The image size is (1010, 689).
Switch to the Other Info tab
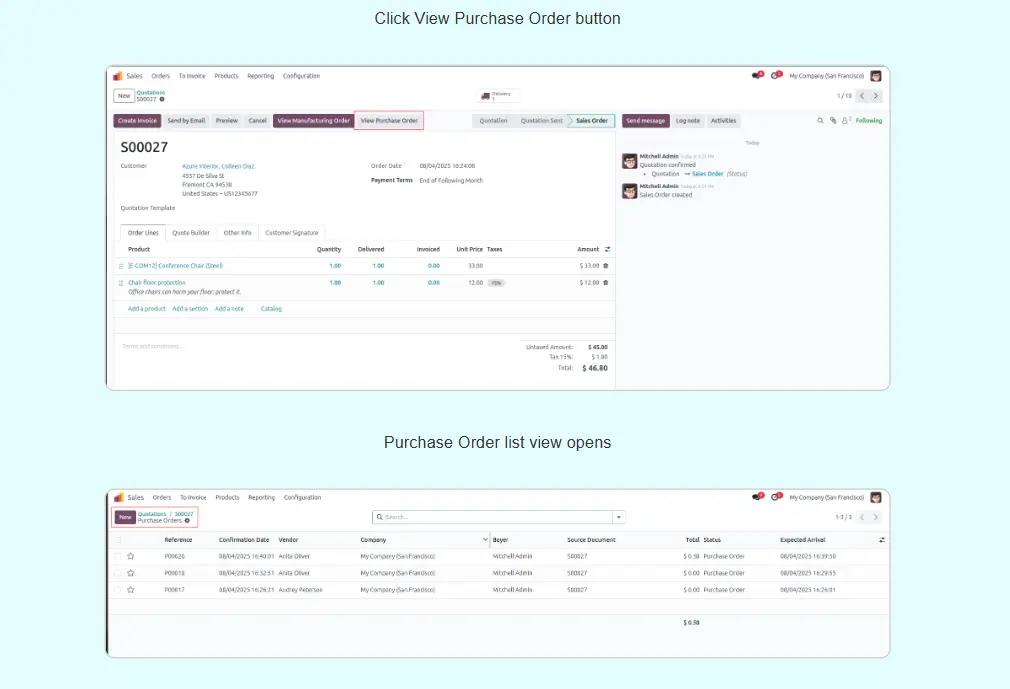point(237,233)
